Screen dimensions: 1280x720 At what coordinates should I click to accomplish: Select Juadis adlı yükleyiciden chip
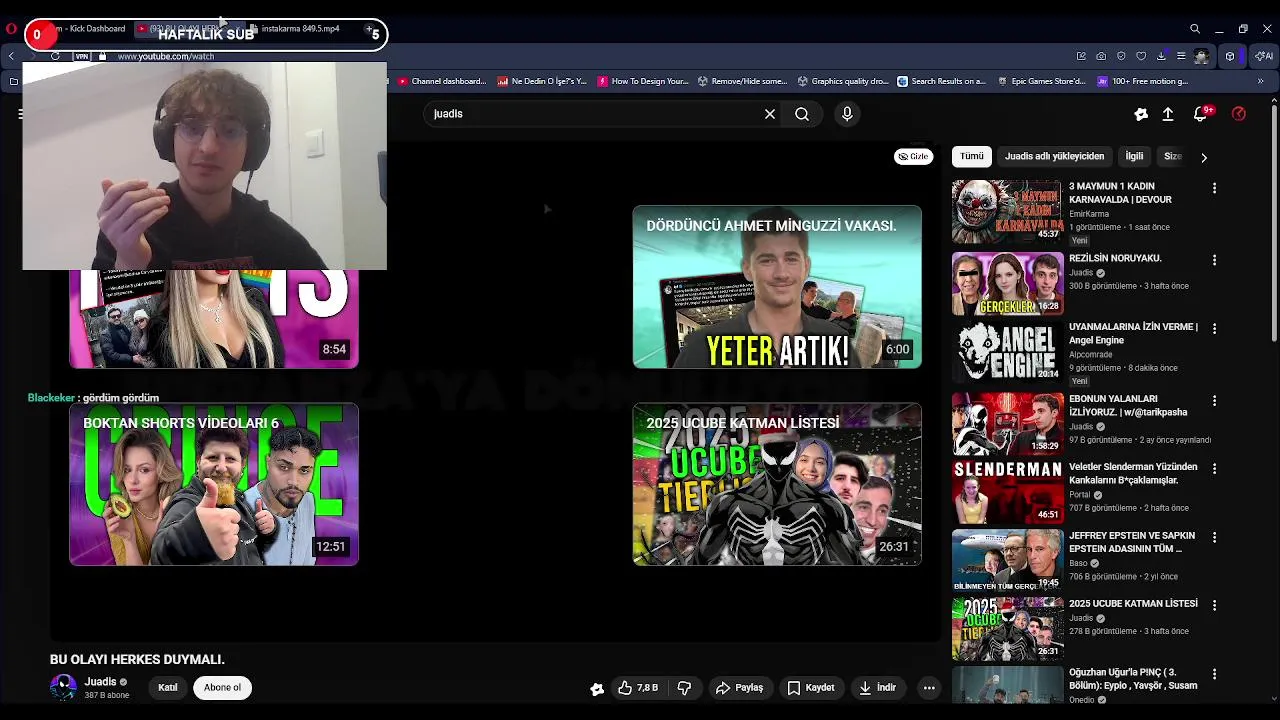[1054, 157]
